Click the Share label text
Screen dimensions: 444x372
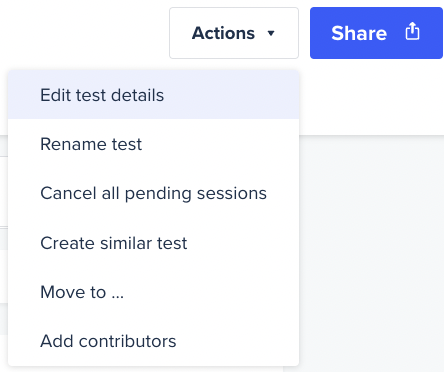click(359, 33)
